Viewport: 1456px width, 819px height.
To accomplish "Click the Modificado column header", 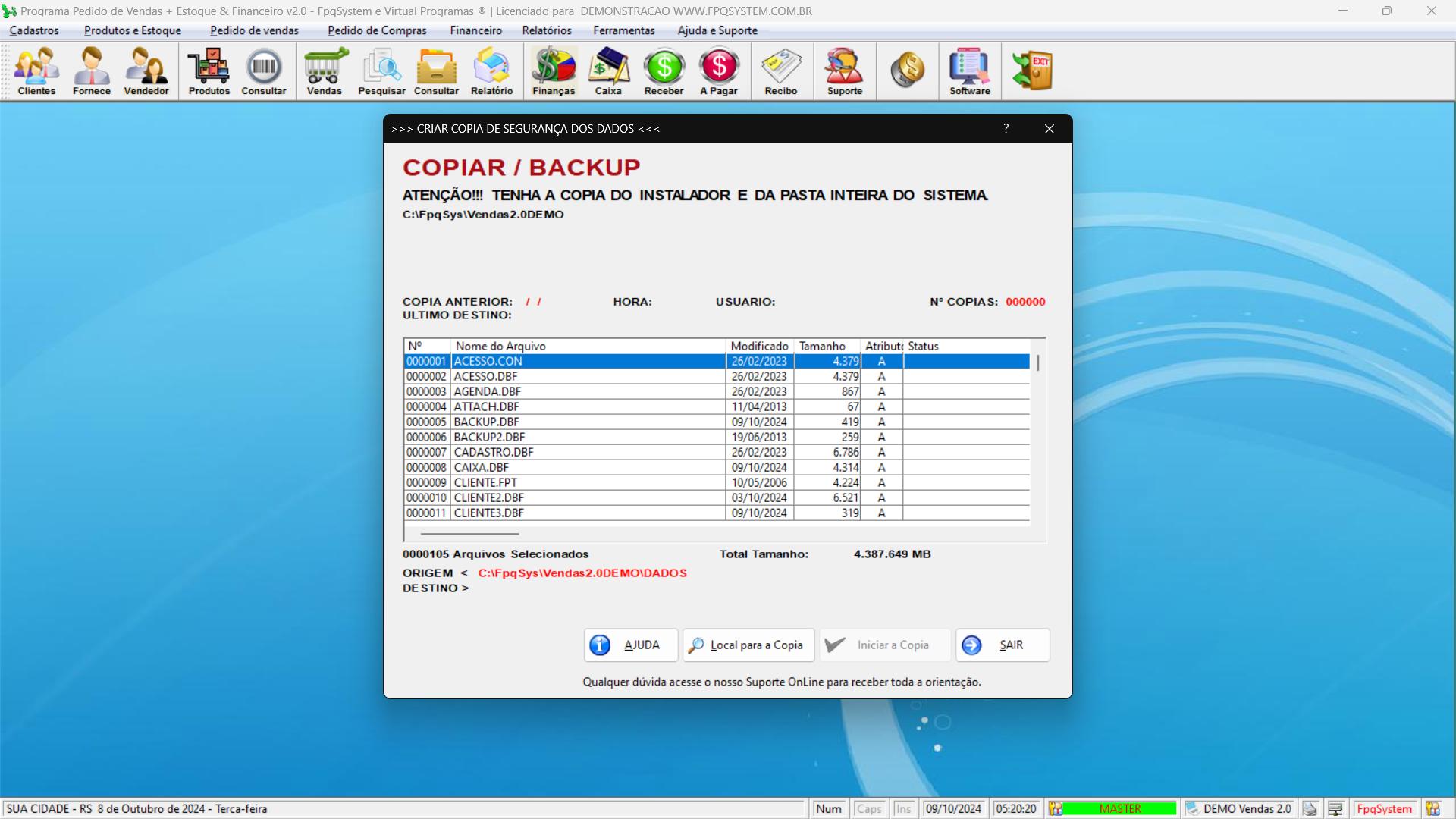I will 760,347.
